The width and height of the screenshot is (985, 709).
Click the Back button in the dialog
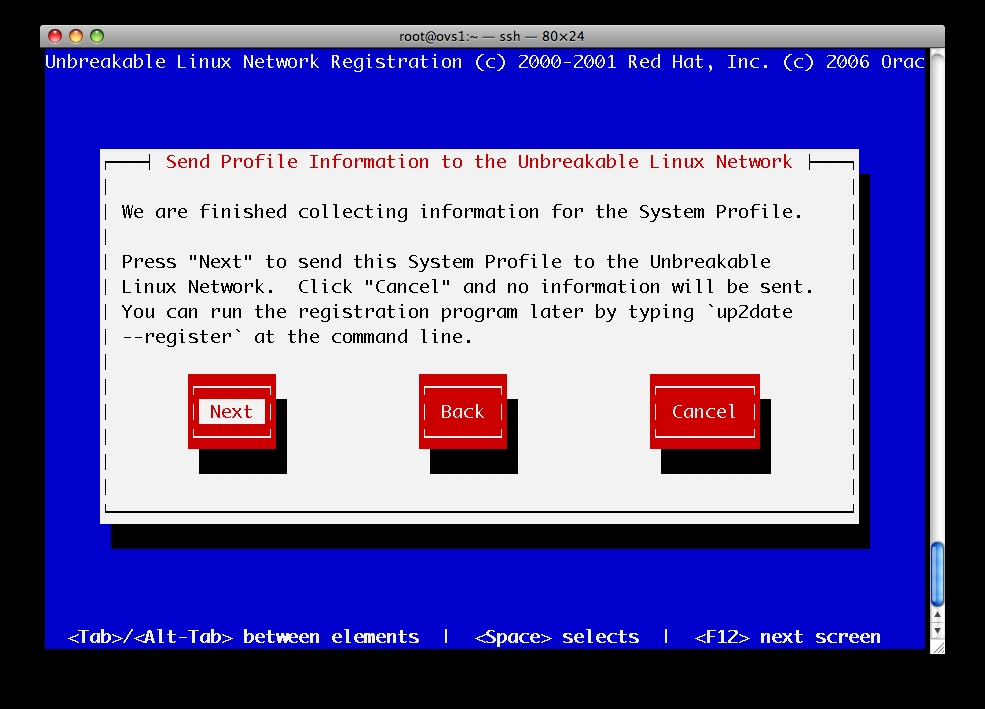pyautogui.click(x=462, y=412)
